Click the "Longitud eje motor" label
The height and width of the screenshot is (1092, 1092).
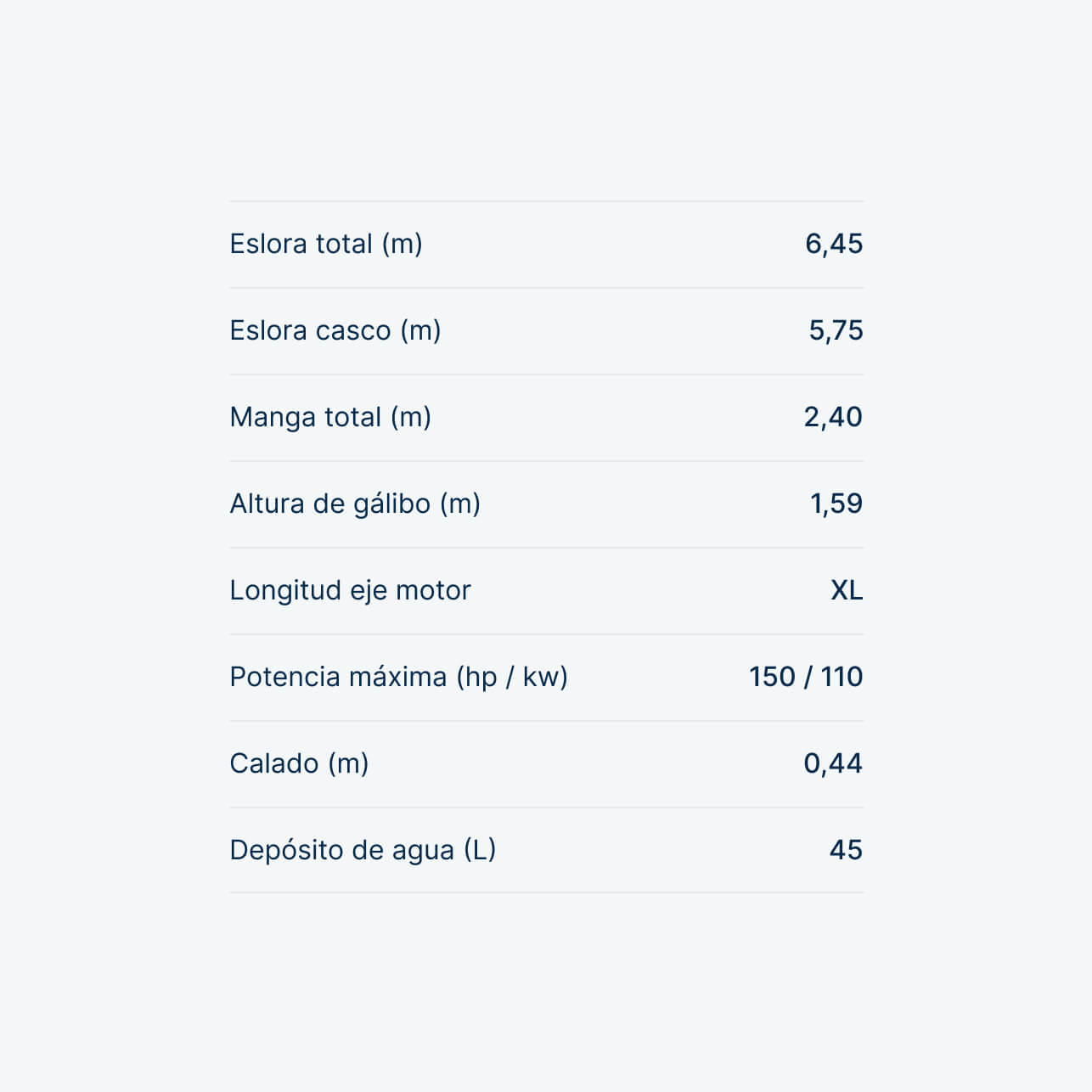point(350,590)
